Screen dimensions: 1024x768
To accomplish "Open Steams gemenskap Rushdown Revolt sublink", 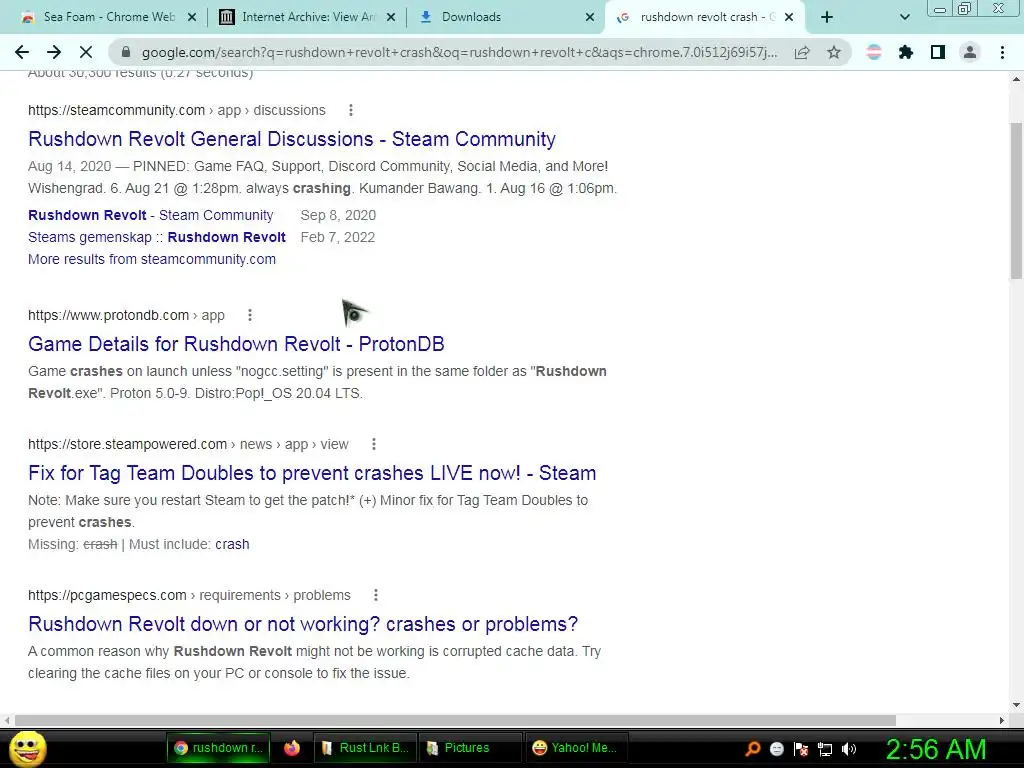I will pyautogui.click(x=157, y=237).
